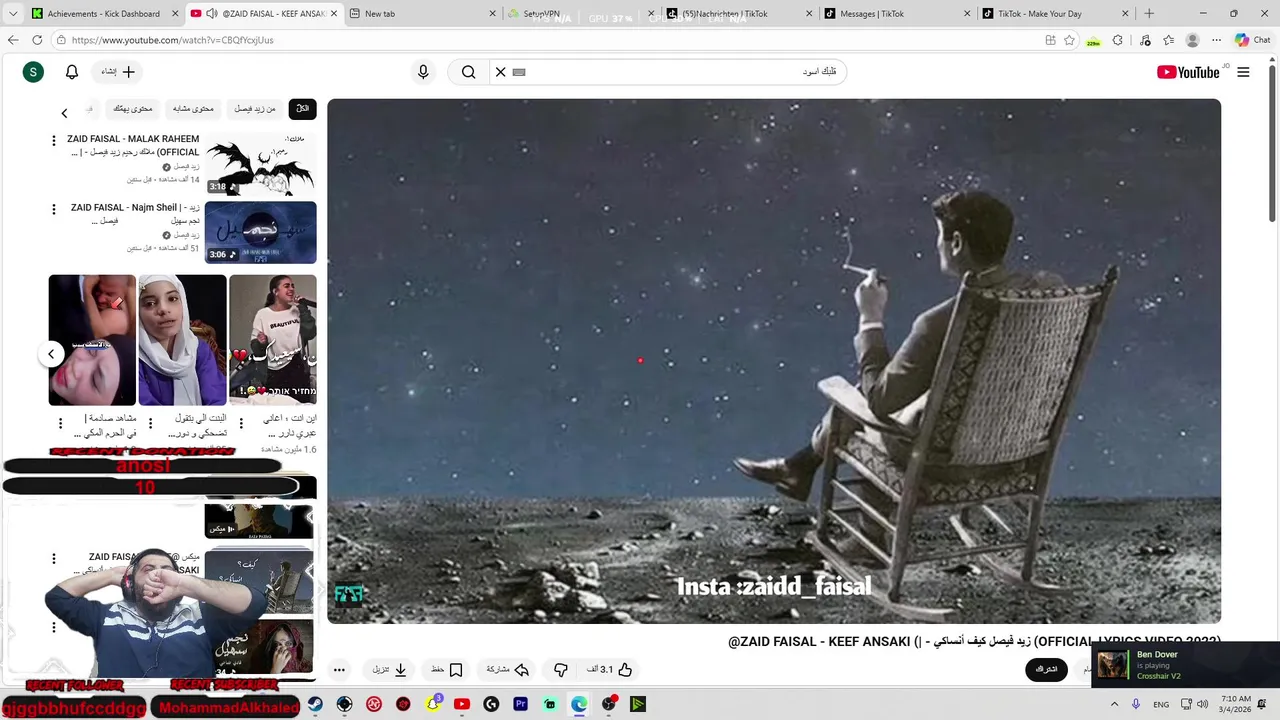The height and width of the screenshot is (720, 1280).
Task: Open YouTube app icon in taskbar
Action: (462, 704)
